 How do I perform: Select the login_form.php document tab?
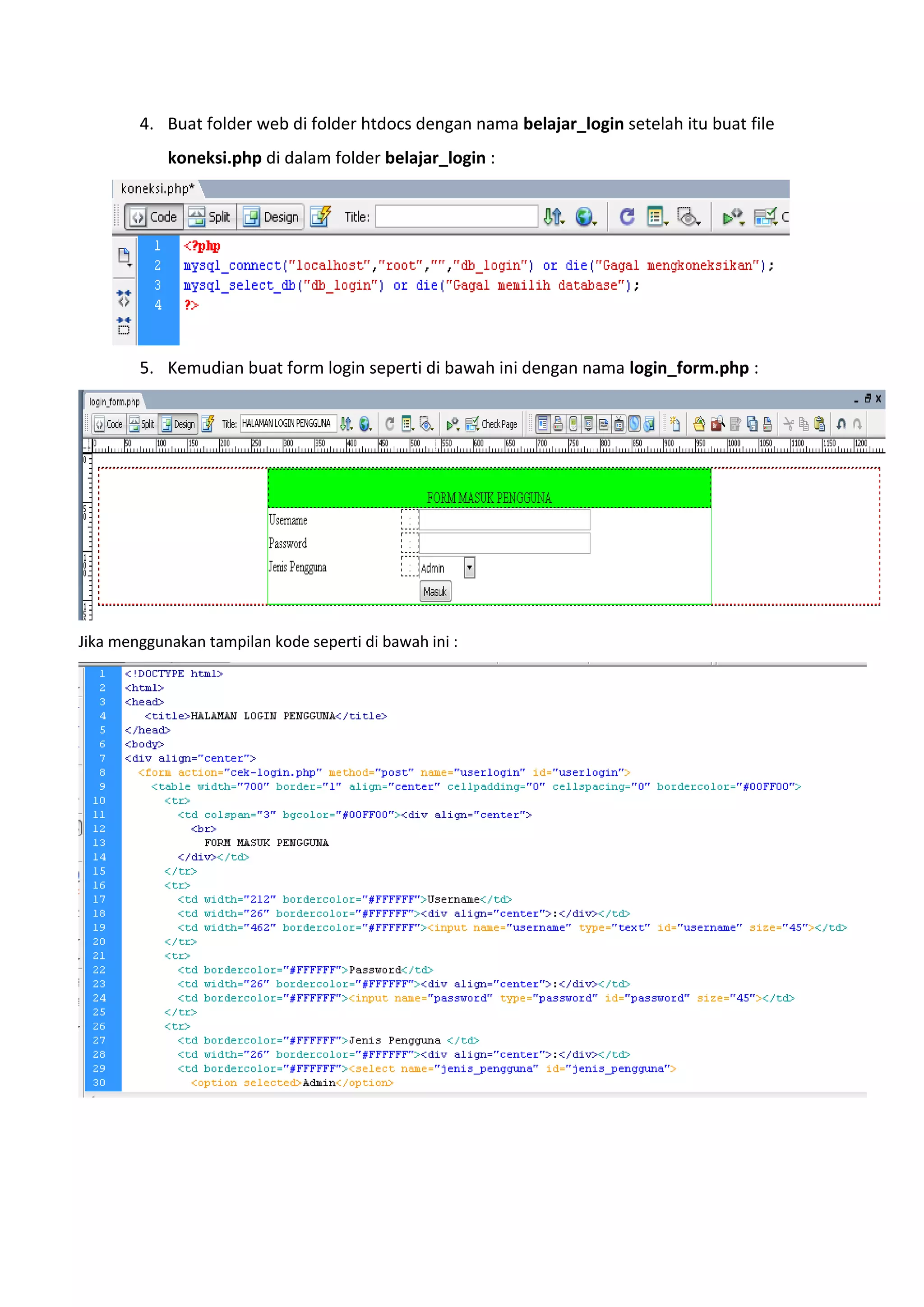(x=114, y=402)
